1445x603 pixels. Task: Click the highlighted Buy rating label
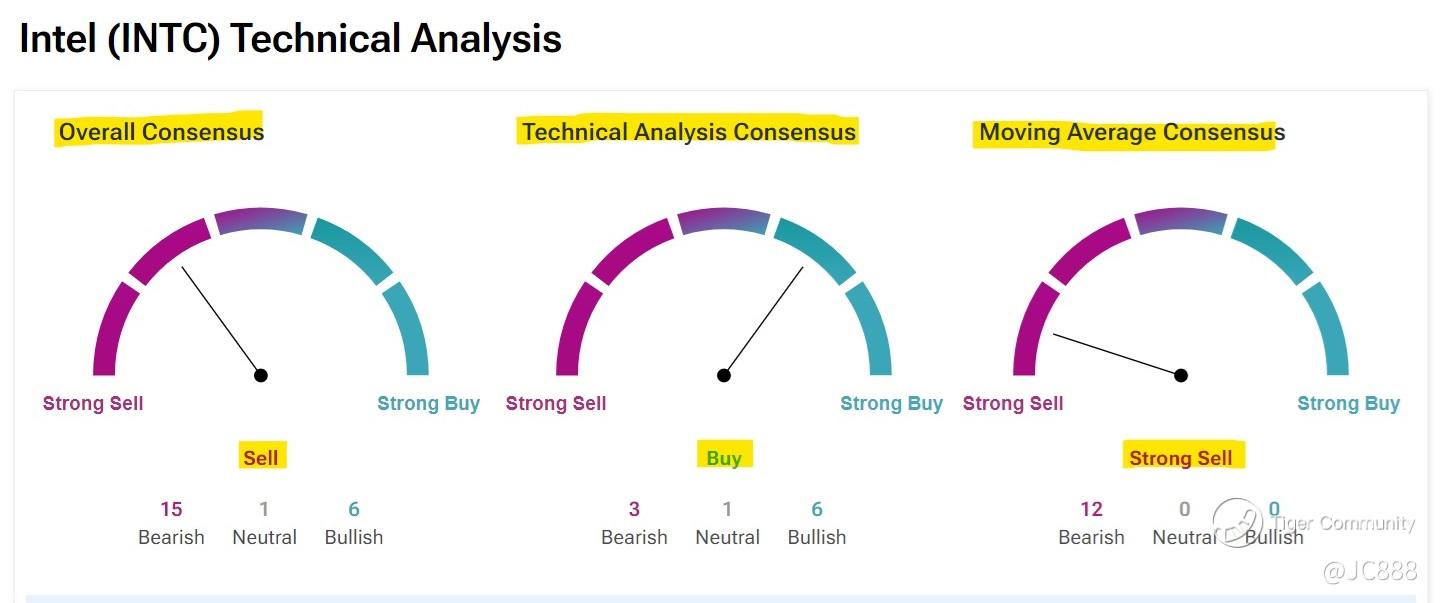(x=724, y=458)
